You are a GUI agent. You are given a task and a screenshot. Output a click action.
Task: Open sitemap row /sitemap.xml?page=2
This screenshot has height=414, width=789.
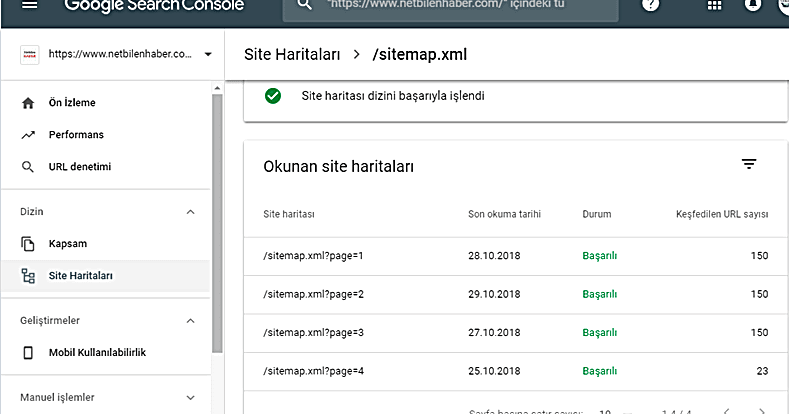click(x=516, y=294)
